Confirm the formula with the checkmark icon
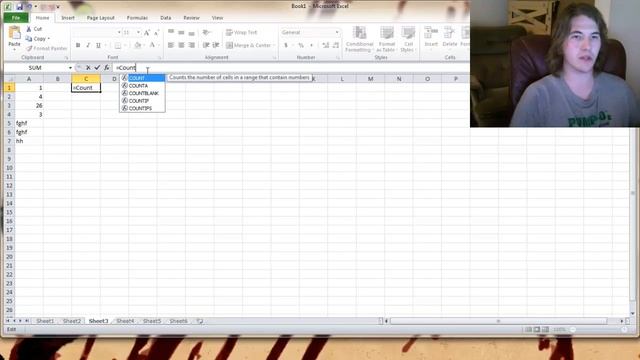The image size is (640, 360). pos(97,68)
